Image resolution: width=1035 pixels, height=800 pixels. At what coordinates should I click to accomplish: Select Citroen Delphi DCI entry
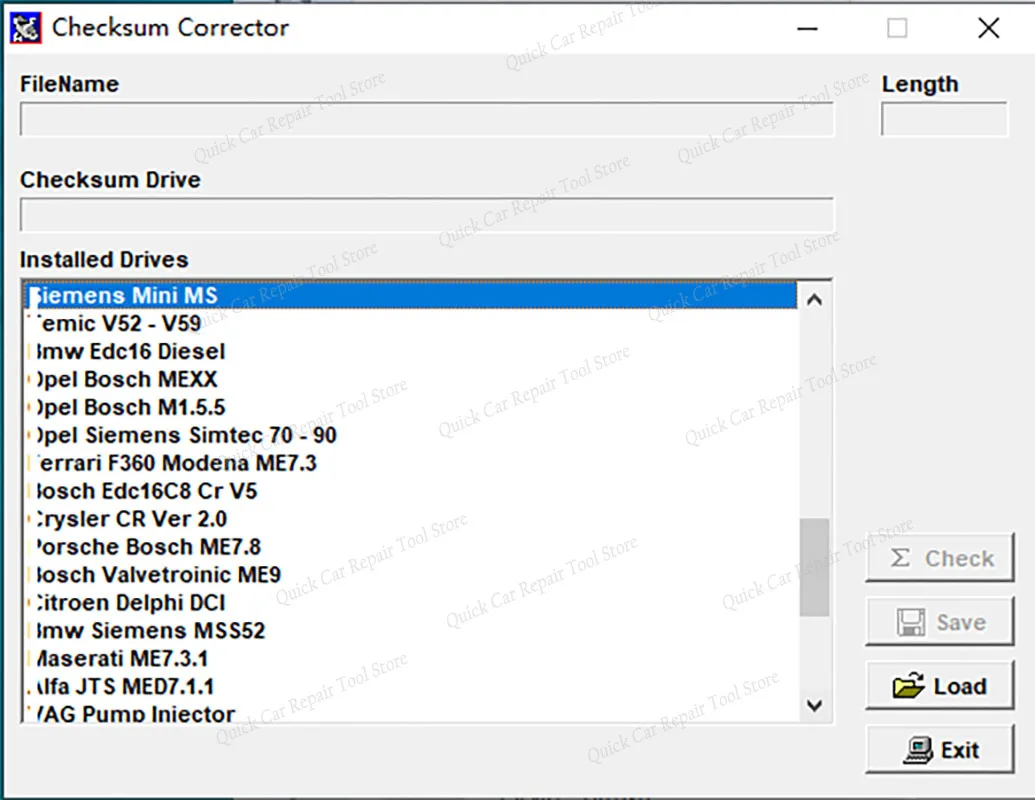411,603
